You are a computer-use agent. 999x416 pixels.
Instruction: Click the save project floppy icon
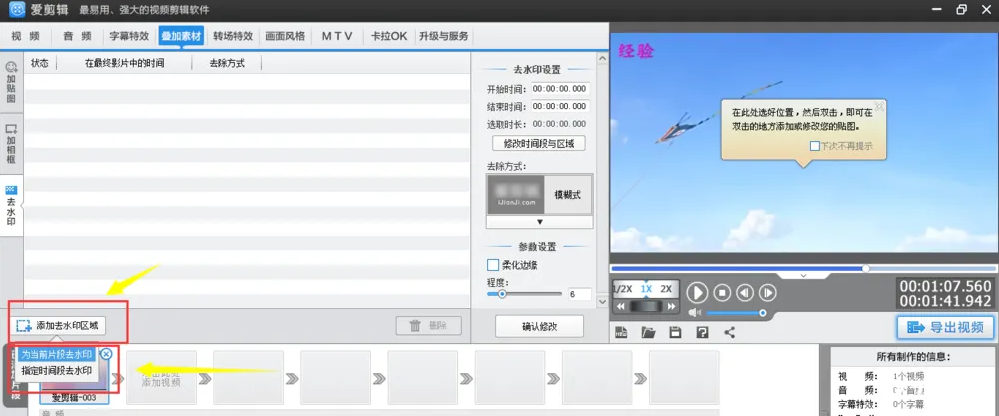pos(675,332)
